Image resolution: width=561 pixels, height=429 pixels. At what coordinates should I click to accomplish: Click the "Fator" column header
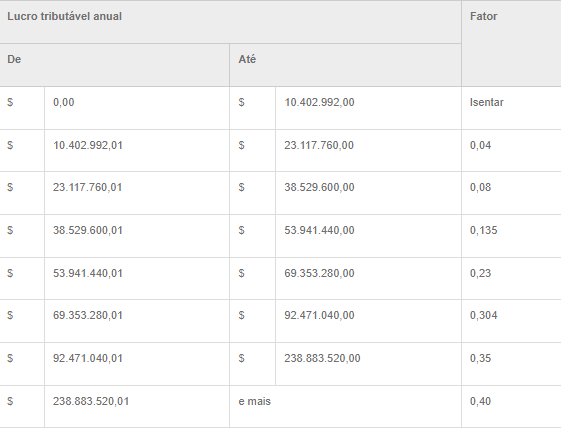pos(511,43)
